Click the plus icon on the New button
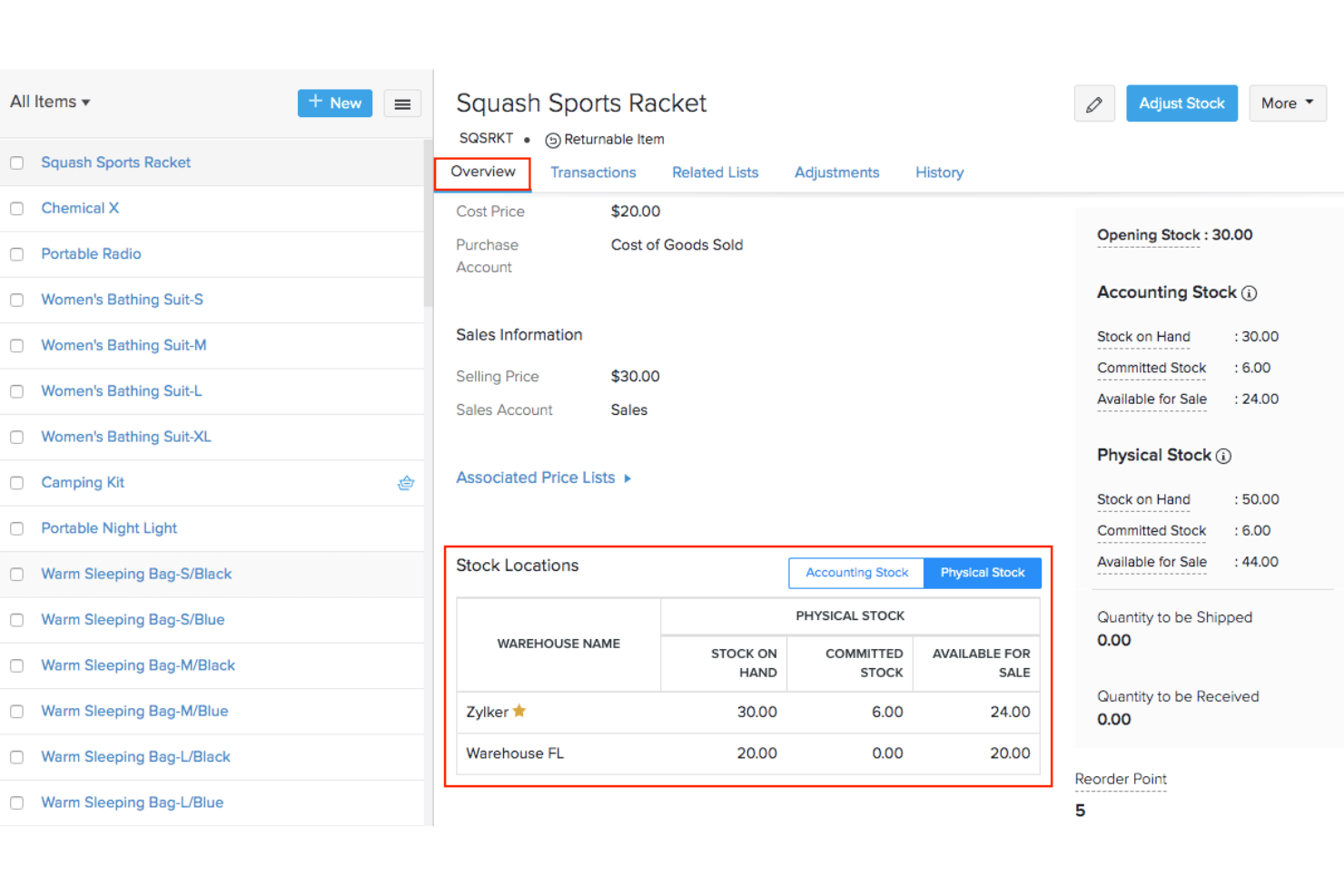The image size is (1344, 896). point(315,103)
